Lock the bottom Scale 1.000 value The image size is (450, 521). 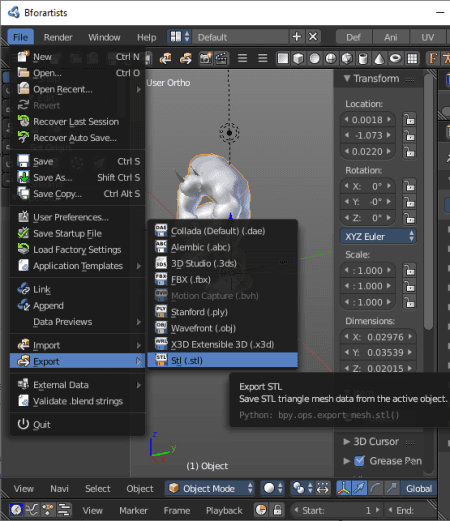click(x=409, y=302)
